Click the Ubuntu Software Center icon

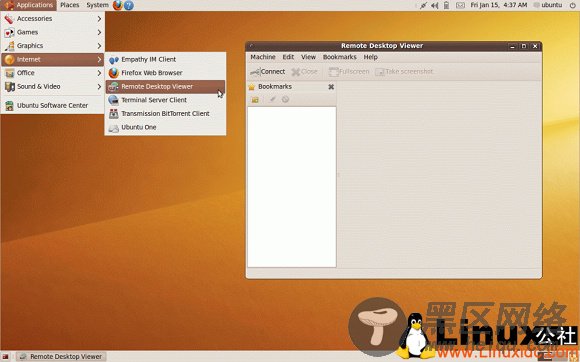coord(9,106)
